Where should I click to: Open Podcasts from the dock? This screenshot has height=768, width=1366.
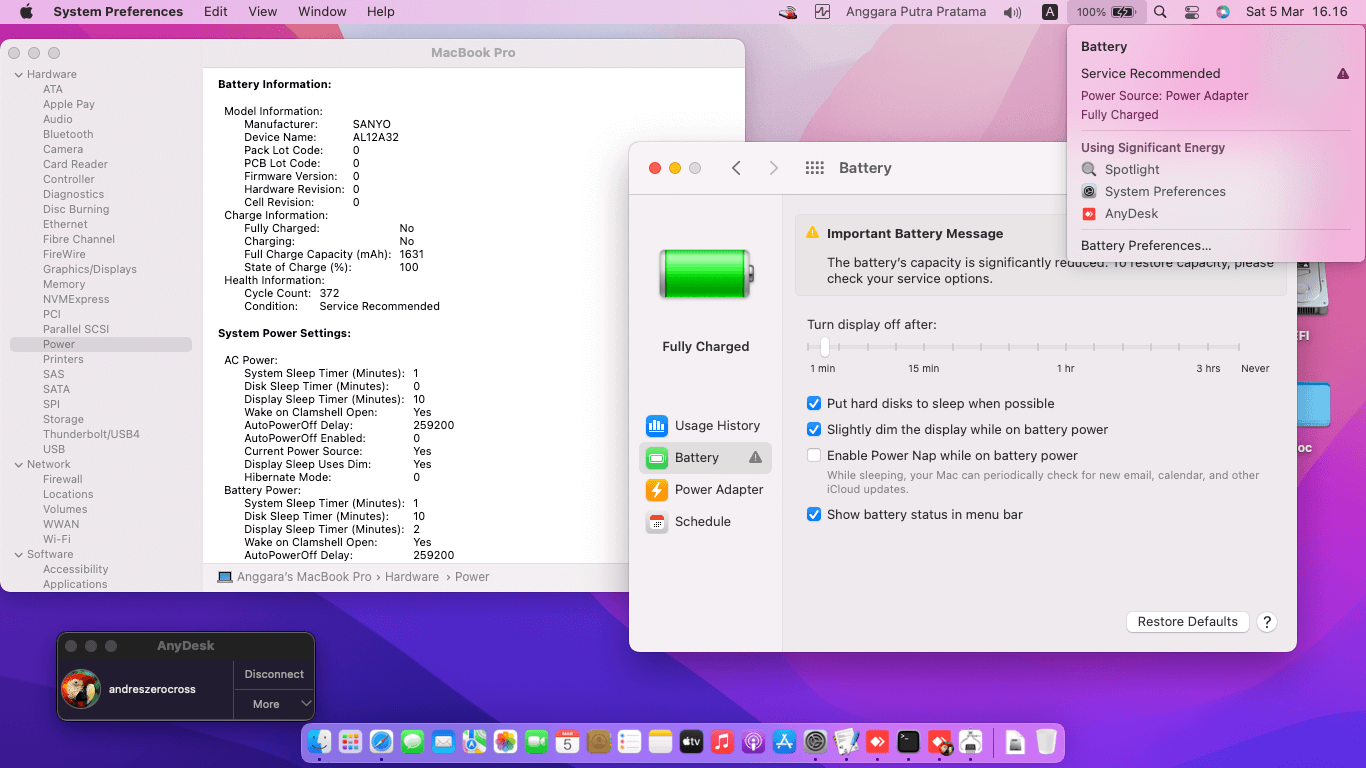753,741
